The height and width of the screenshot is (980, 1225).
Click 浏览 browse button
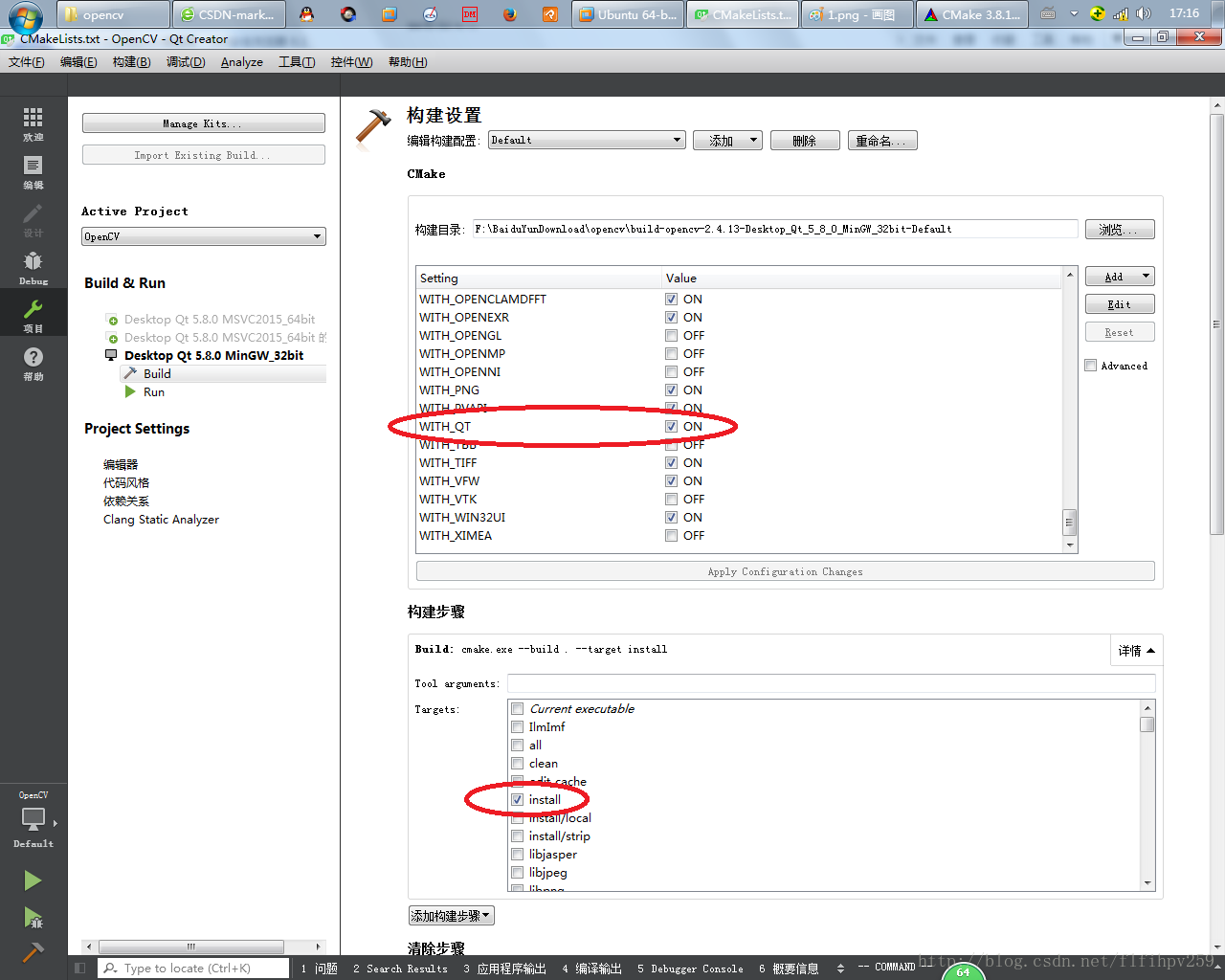pos(1120,230)
